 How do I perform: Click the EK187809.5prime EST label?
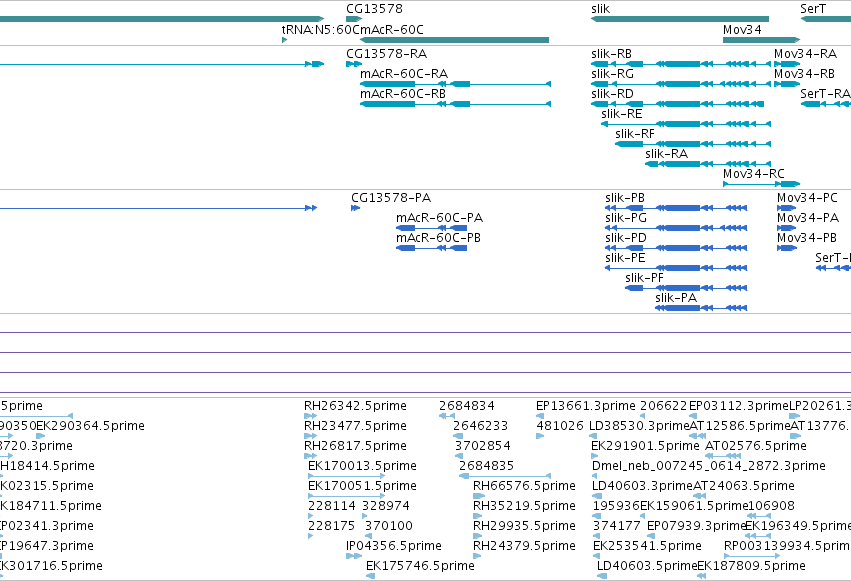[x=751, y=566]
